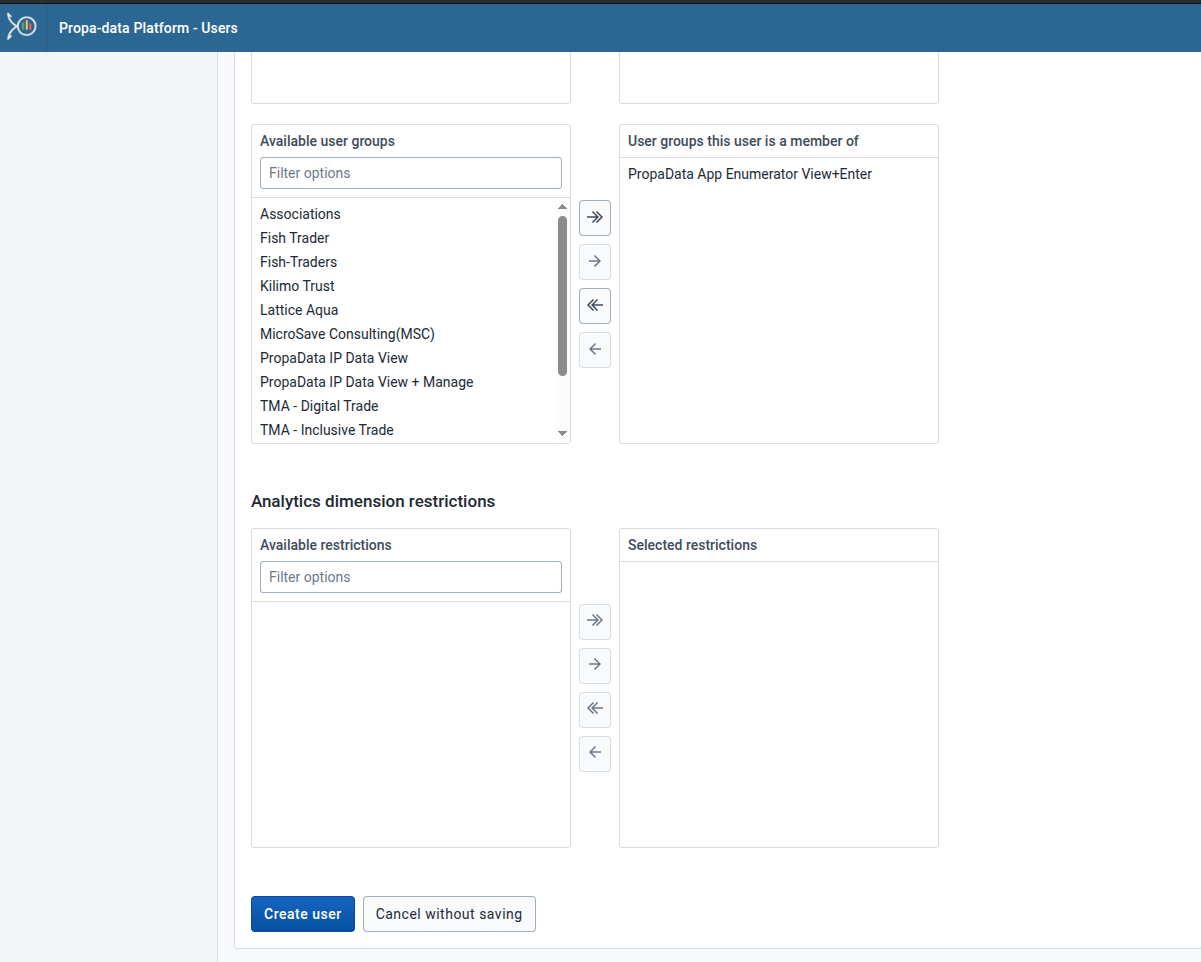This screenshot has height=962, width=1201.
Task: Click the Create user button
Action: click(302, 913)
